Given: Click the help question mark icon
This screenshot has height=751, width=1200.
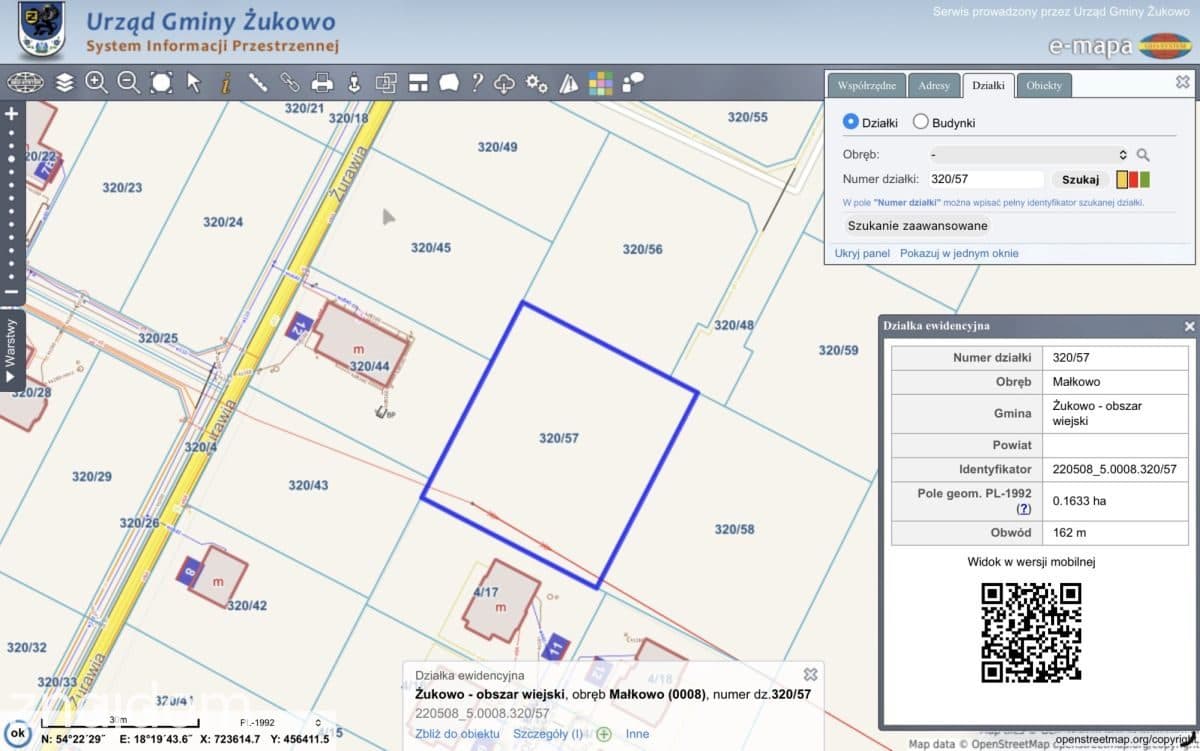Looking at the screenshot, I should pyautogui.click(x=478, y=83).
